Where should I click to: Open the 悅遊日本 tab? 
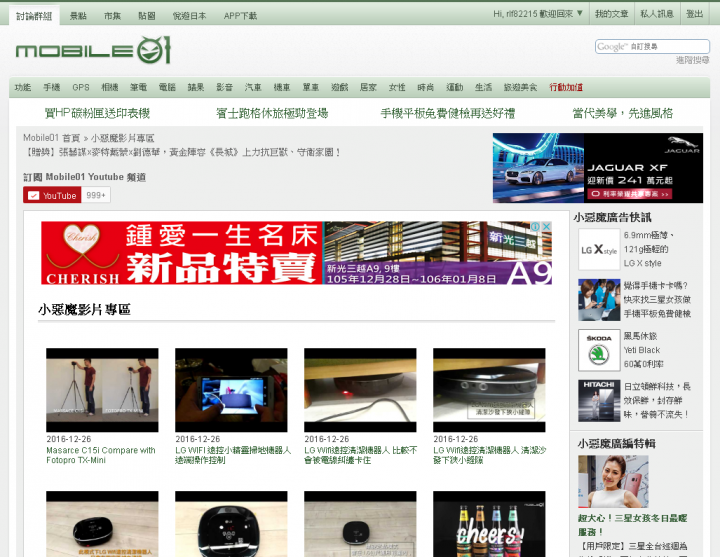190,16
